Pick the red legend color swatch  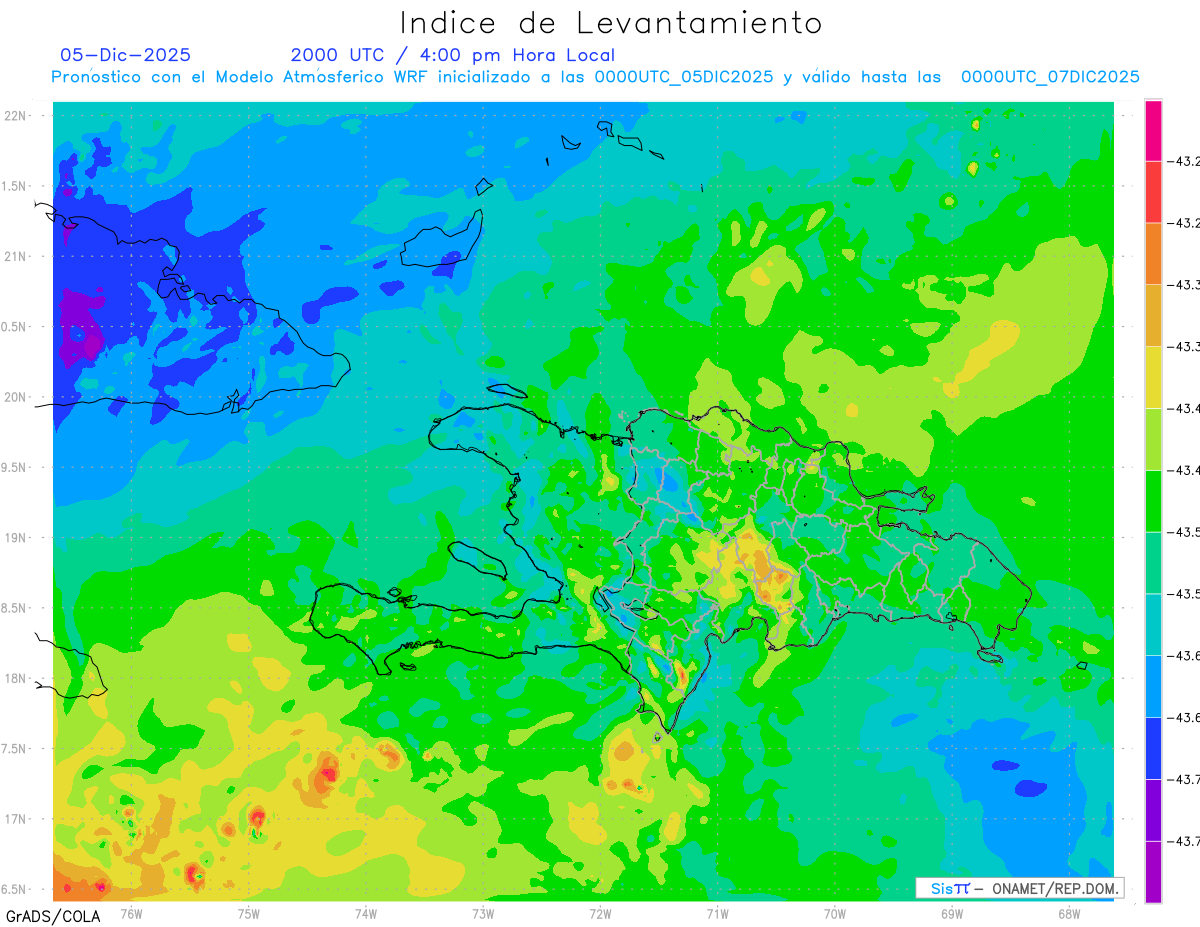[x=1153, y=192]
